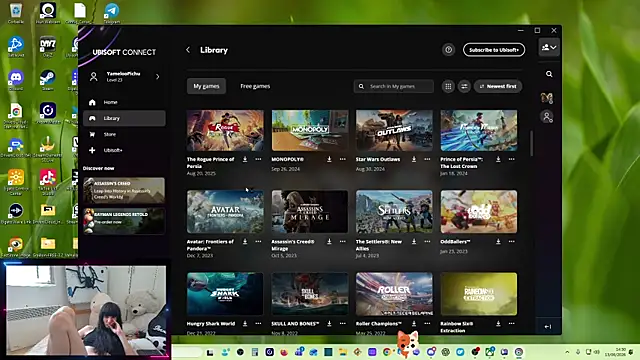
Task: Open more options for SKULL AND BONES
Action: [x=342, y=324]
